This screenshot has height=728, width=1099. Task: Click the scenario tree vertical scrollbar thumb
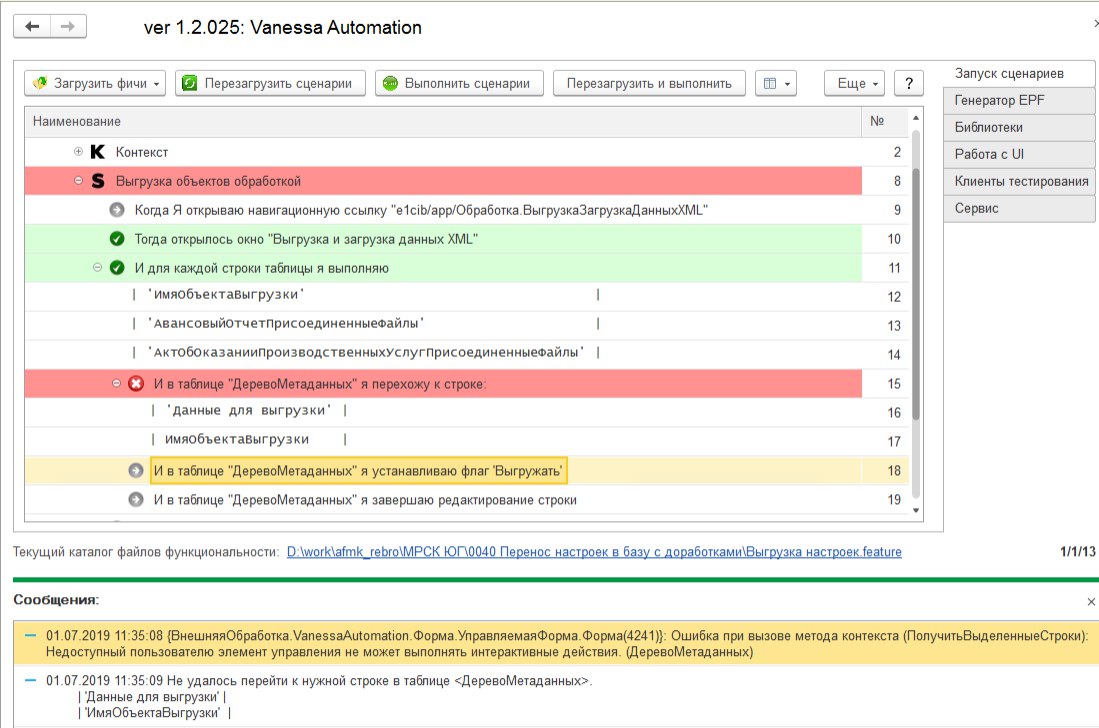point(915,294)
